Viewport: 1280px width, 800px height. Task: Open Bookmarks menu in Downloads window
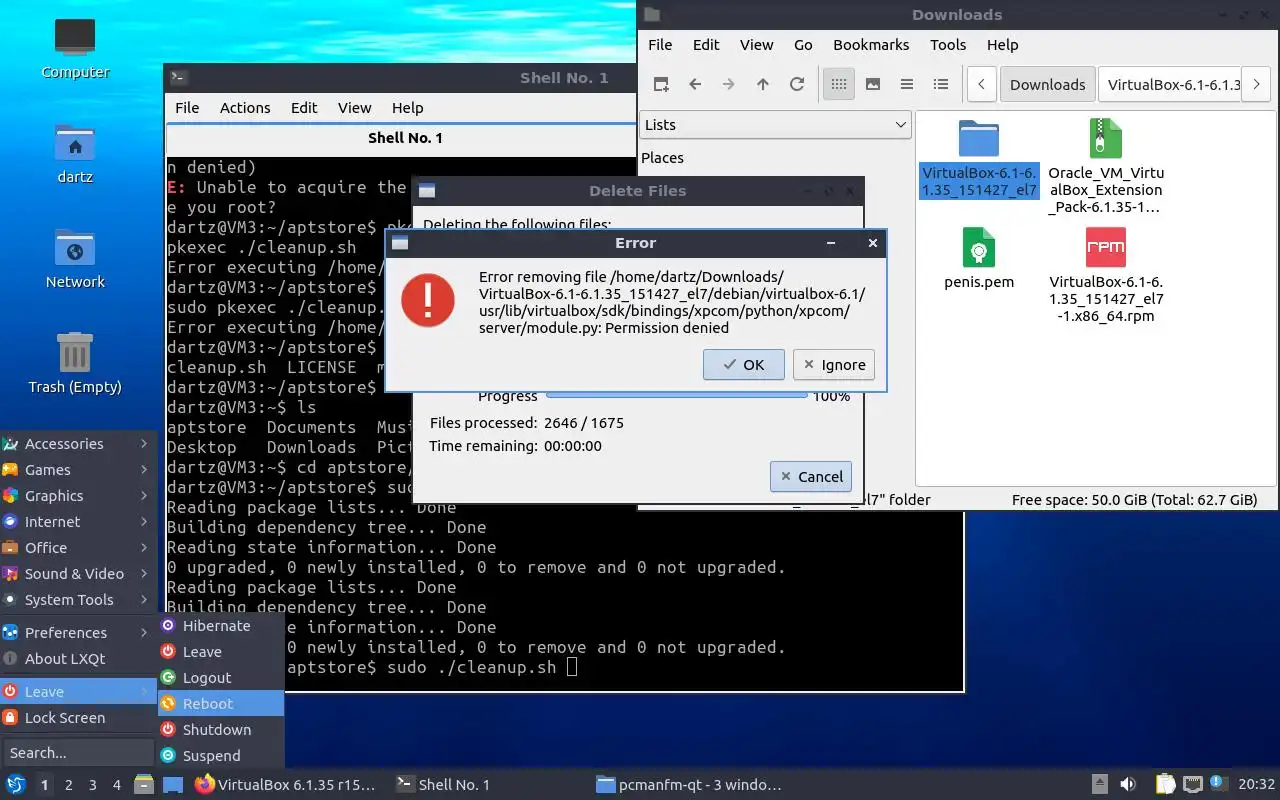[x=871, y=45]
